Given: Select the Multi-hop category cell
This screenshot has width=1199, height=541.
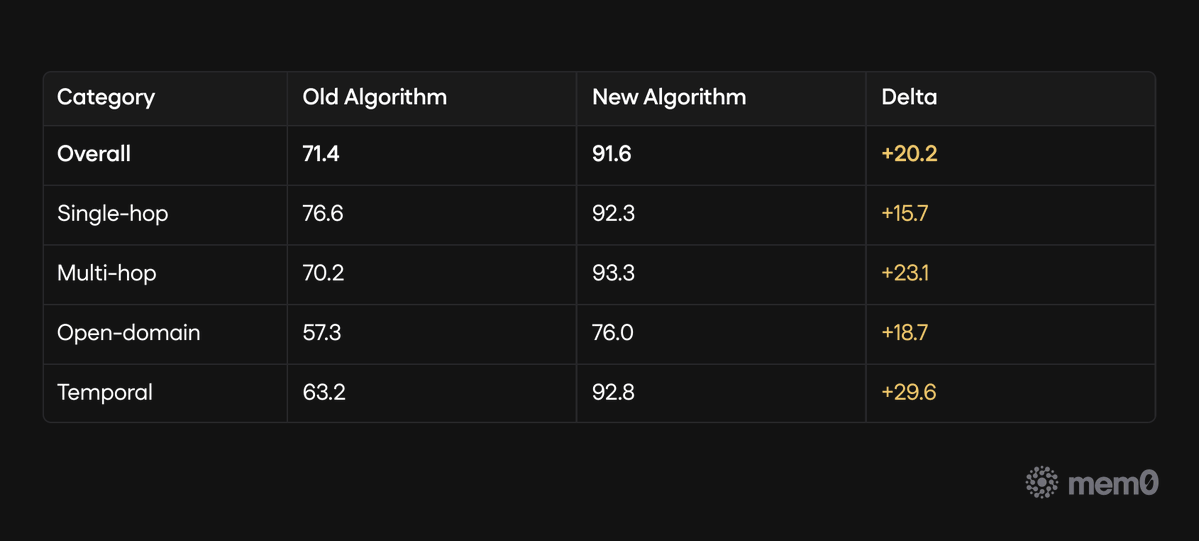Looking at the screenshot, I should (x=106, y=273).
